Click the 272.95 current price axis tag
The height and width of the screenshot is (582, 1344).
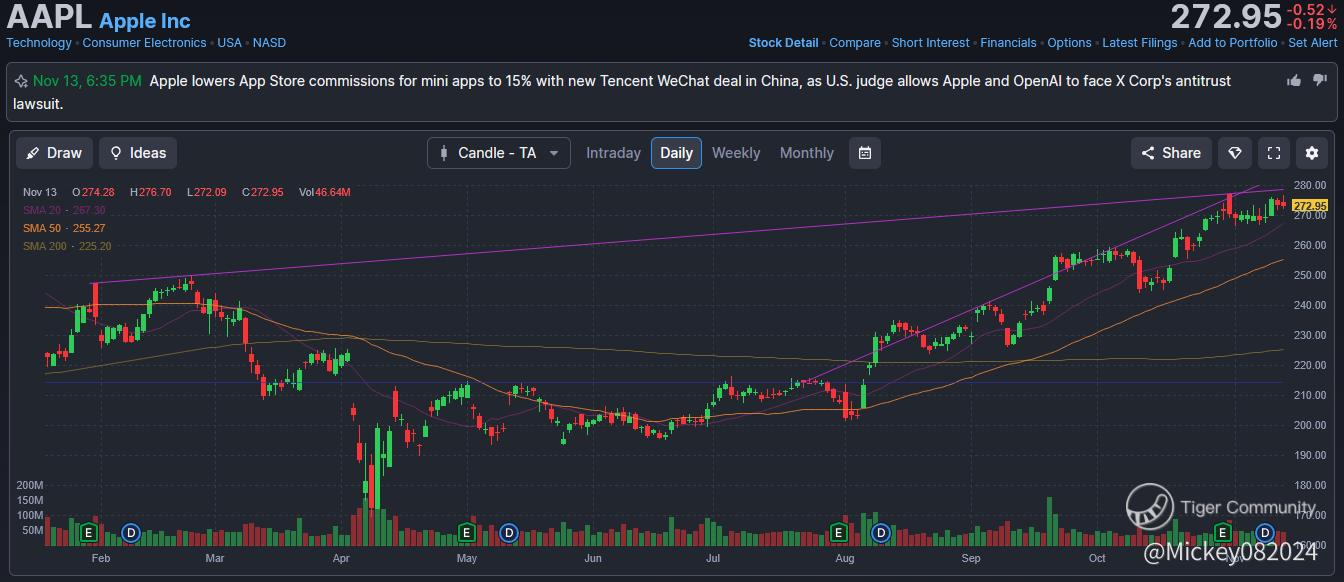pos(1310,206)
